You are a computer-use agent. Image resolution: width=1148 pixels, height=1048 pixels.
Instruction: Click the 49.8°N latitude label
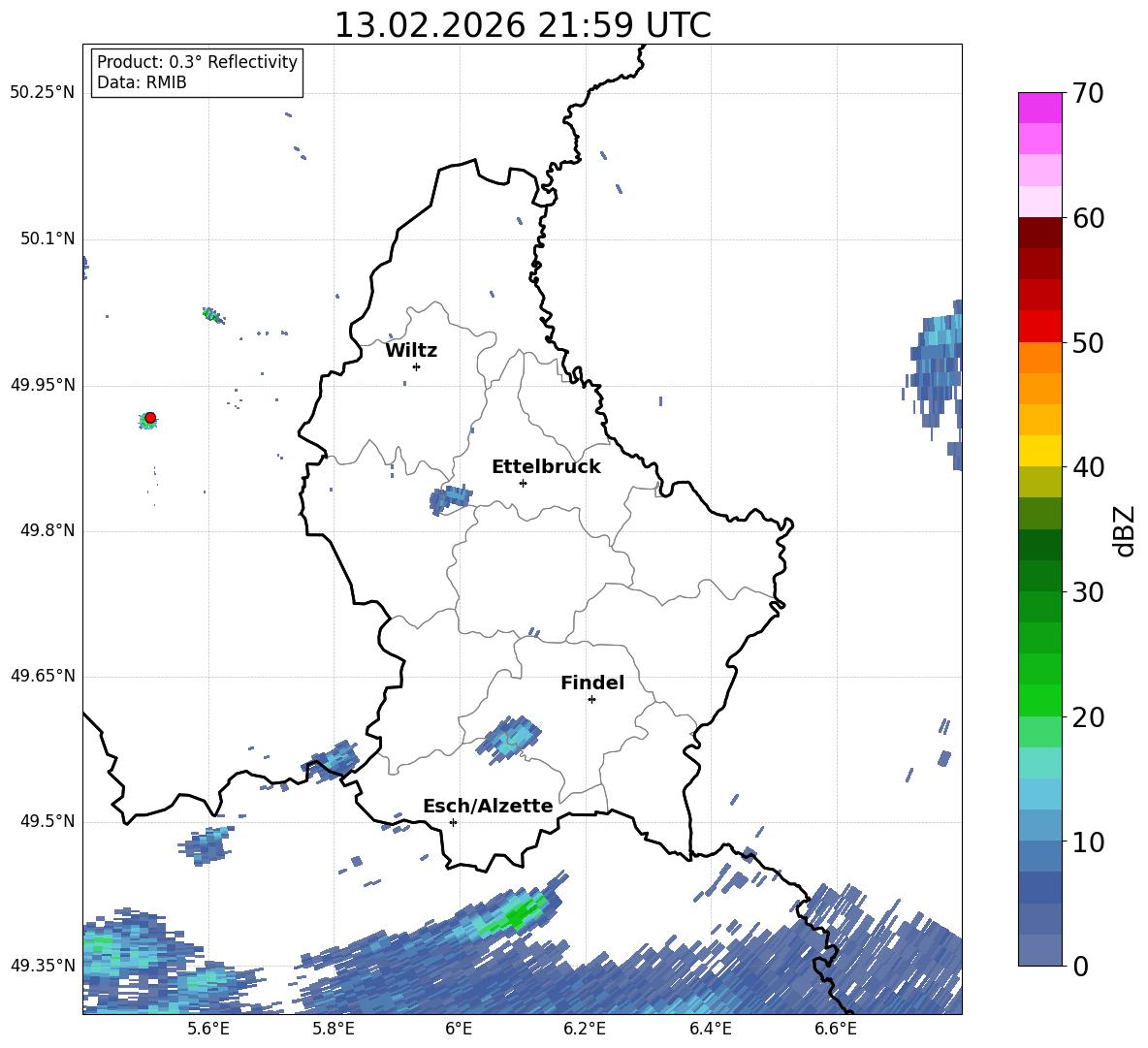point(48,530)
